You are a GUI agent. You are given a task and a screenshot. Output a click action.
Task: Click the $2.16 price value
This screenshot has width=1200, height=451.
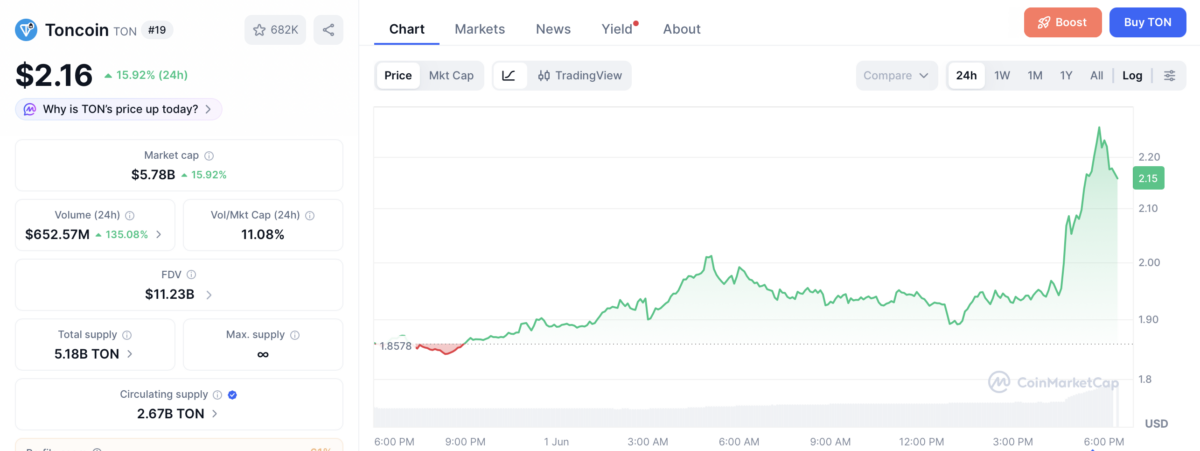[54, 74]
